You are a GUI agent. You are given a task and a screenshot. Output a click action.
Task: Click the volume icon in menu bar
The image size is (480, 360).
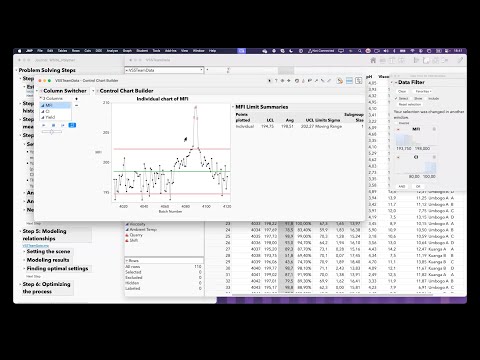386,51
